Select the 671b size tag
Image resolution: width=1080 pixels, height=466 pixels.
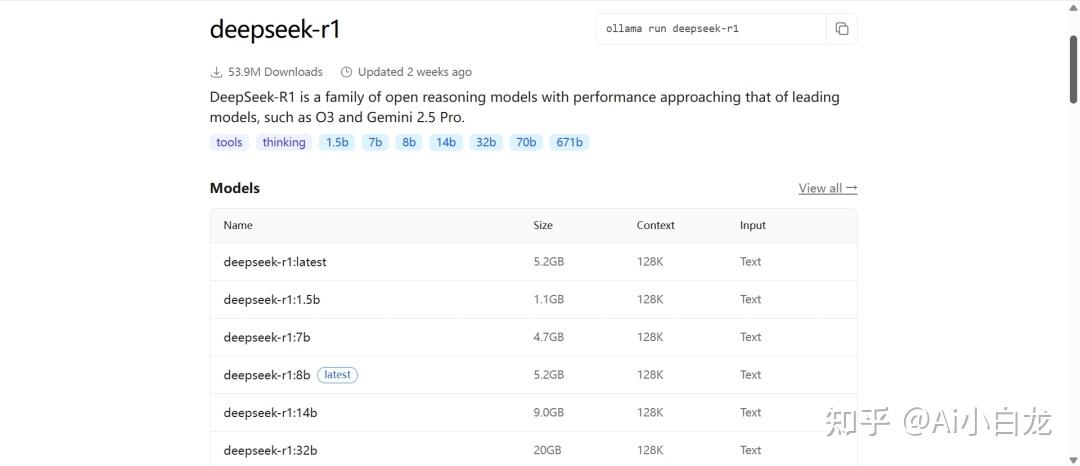(569, 142)
